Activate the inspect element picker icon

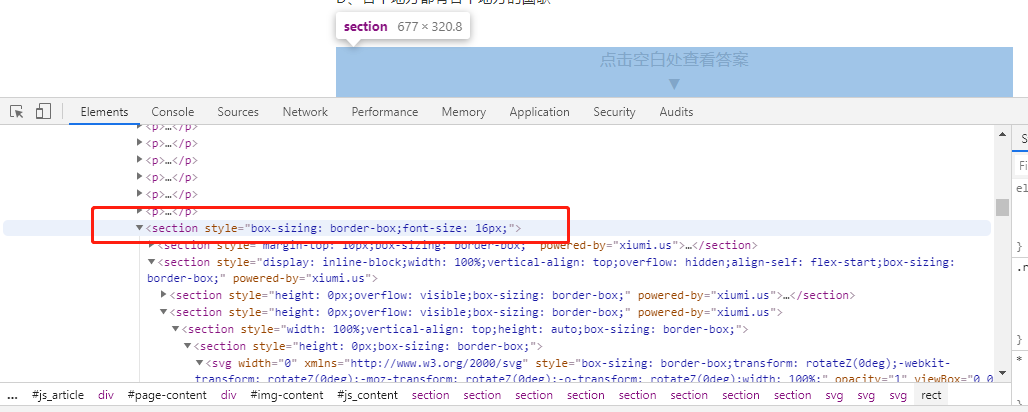click(17, 112)
